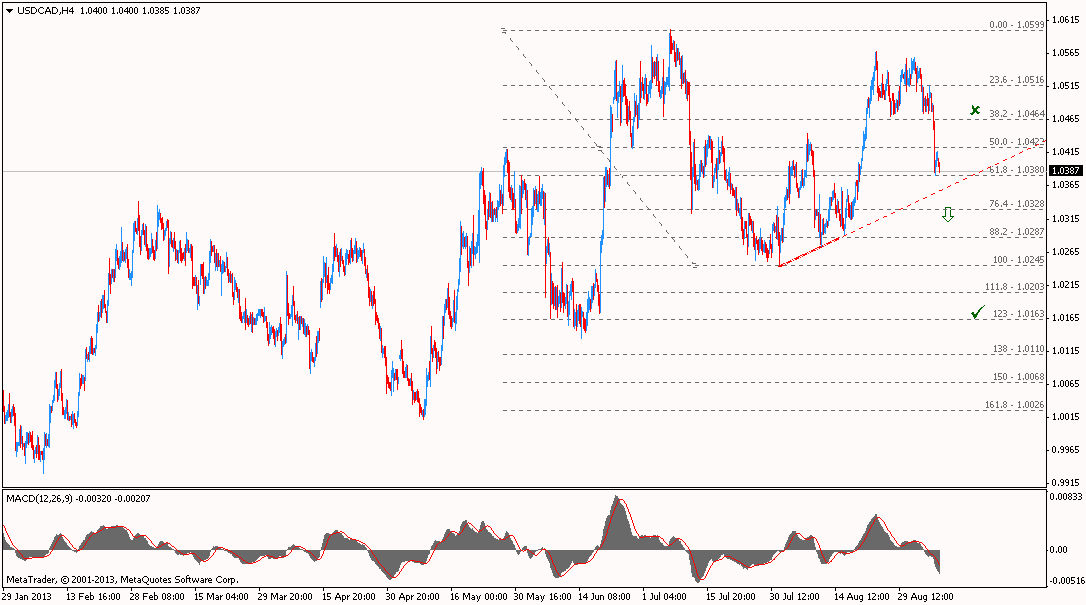
Task: Click the current price label 1.0387
Action: coord(1062,171)
